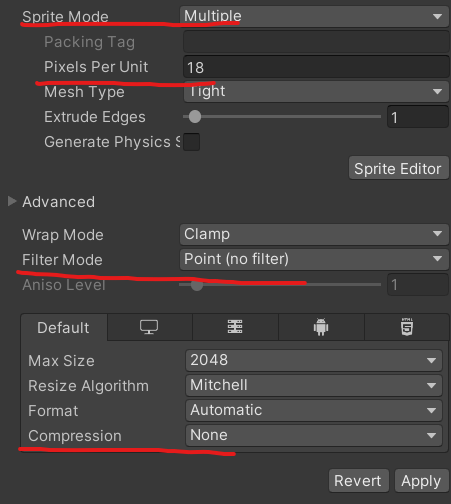Open the Max Size dropdown
The width and height of the screenshot is (451, 504).
314,360
